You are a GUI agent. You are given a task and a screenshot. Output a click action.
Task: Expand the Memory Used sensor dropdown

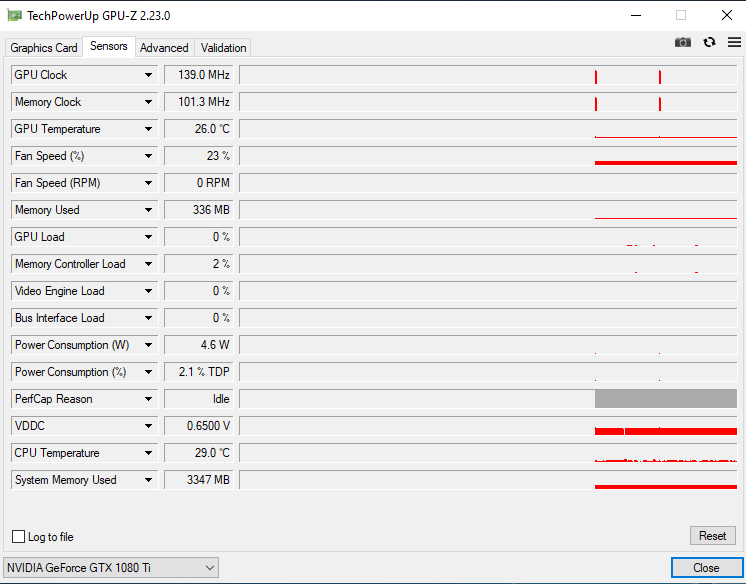[x=148, y=210]
